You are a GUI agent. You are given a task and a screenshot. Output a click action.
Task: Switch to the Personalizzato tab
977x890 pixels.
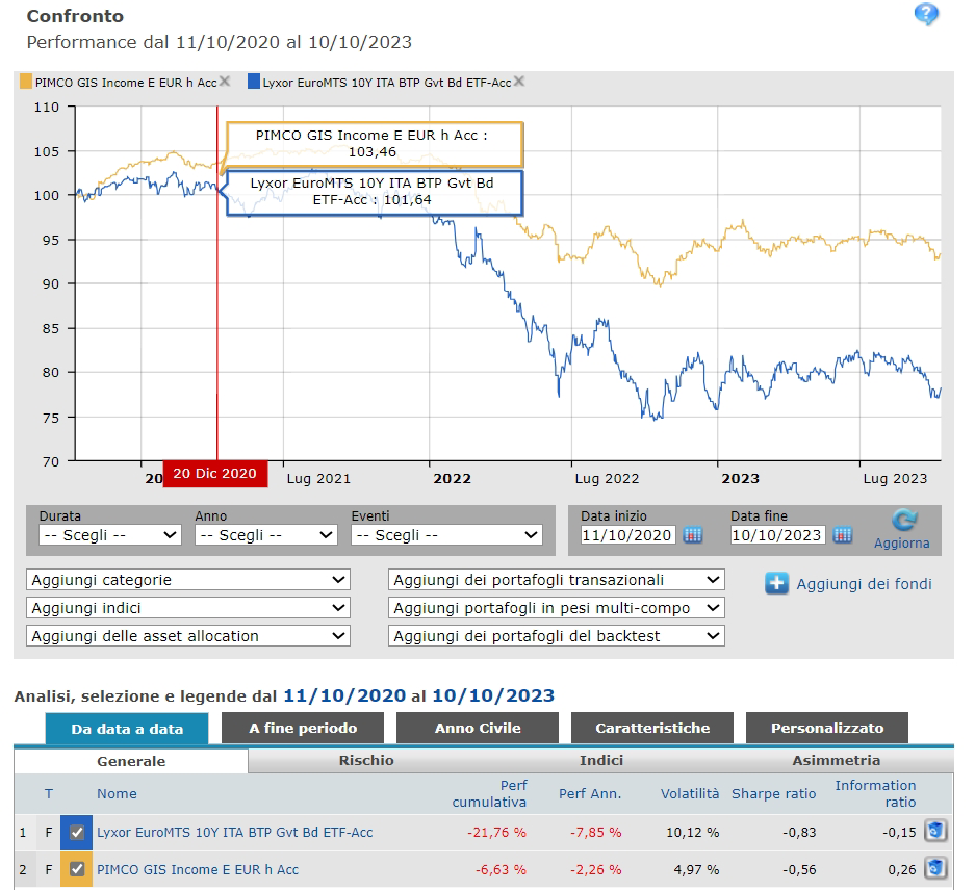[827, 728]
